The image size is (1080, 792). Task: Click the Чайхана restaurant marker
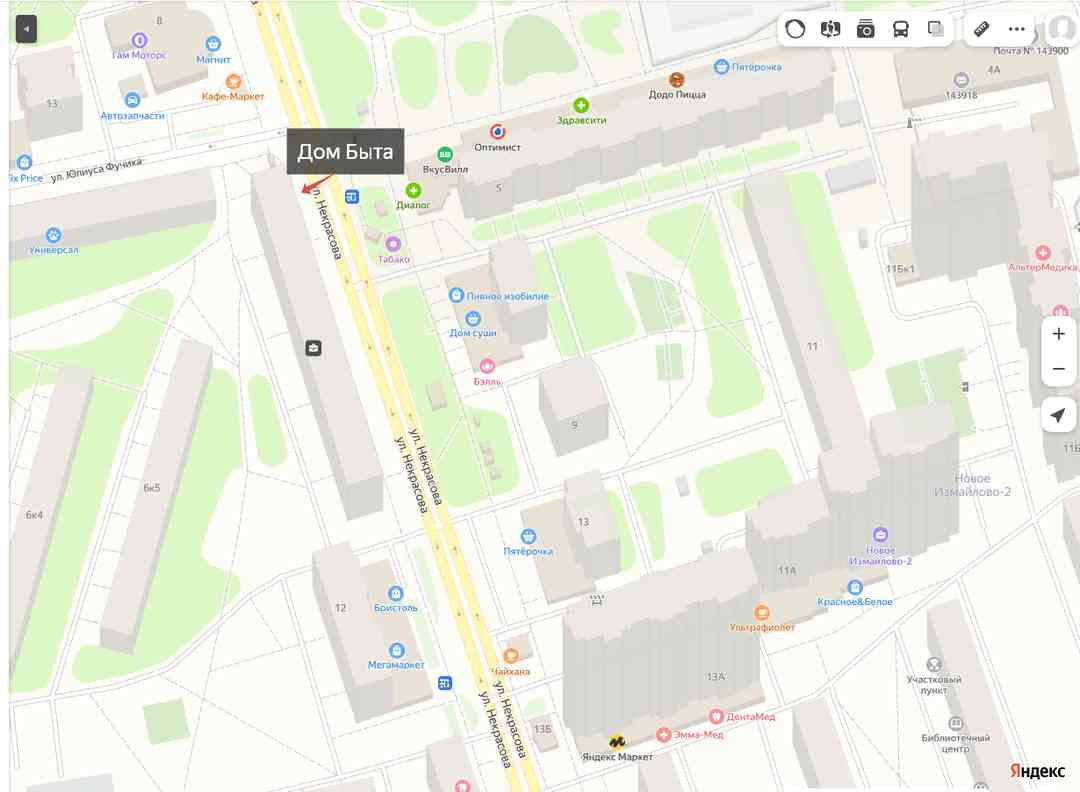coord(511,656)
